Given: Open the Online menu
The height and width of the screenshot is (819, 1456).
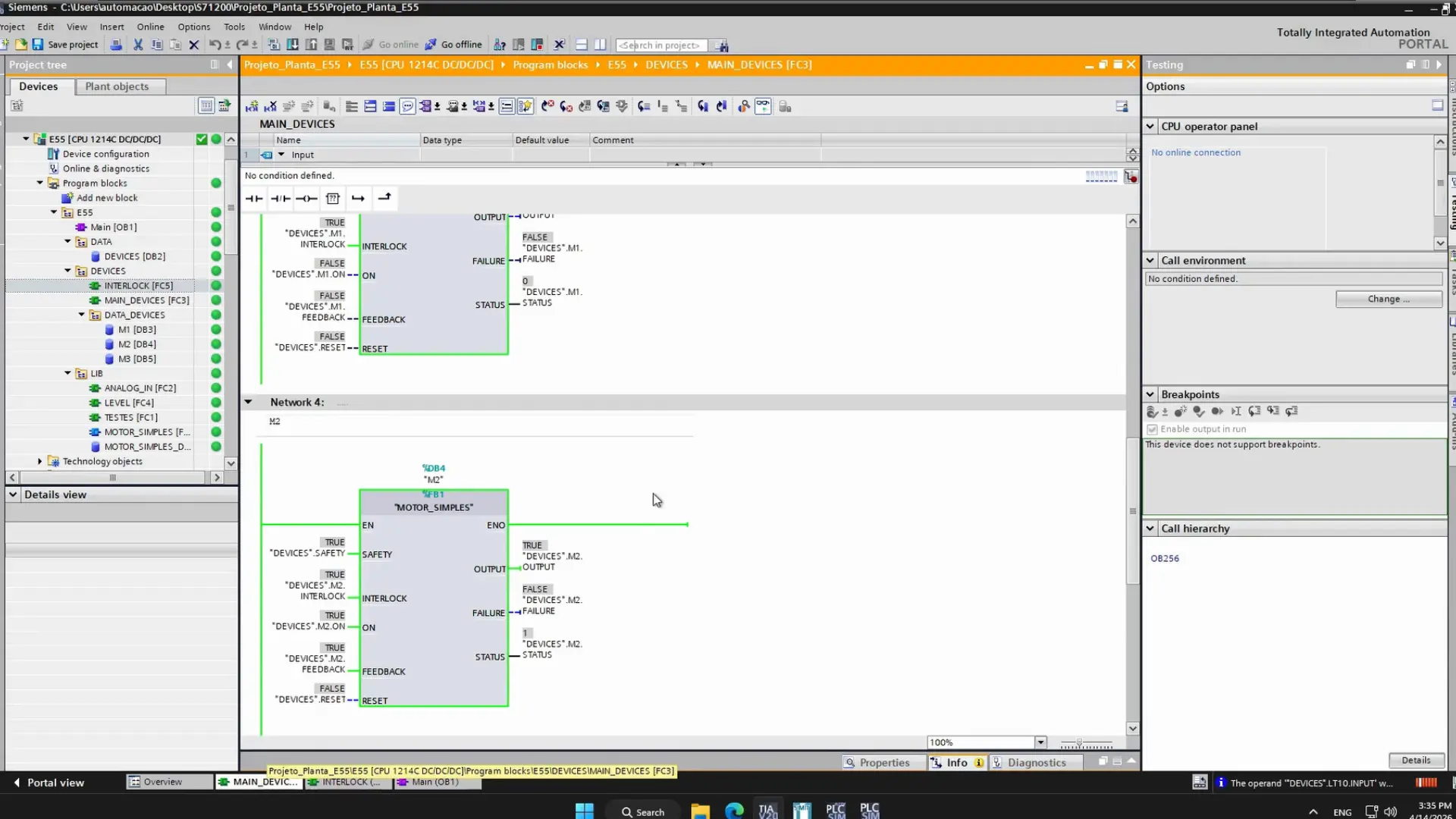Looking at the screenshot, I should (150, 27).
